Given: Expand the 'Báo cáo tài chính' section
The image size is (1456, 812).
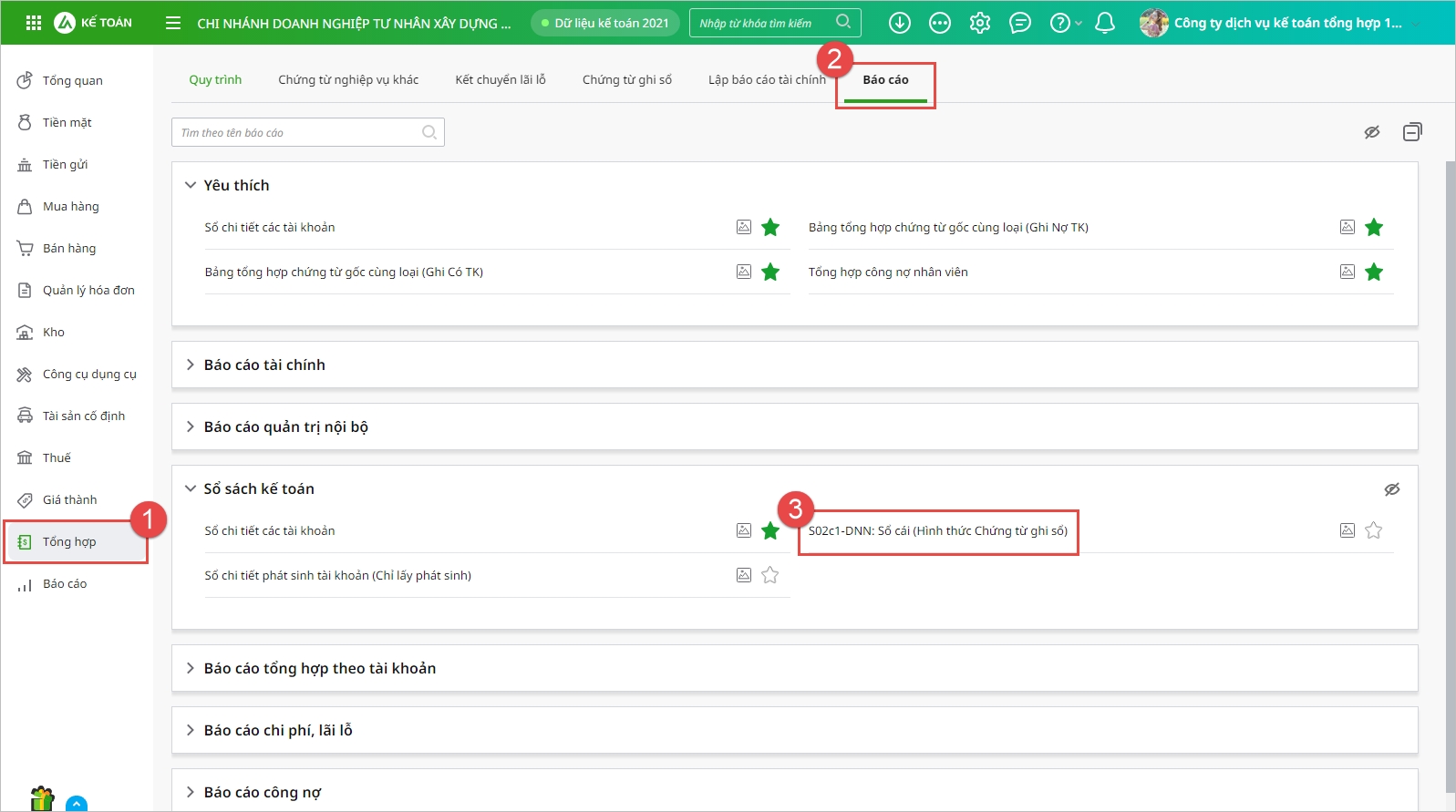Looking at the screenshot, I should click(264, 365).
